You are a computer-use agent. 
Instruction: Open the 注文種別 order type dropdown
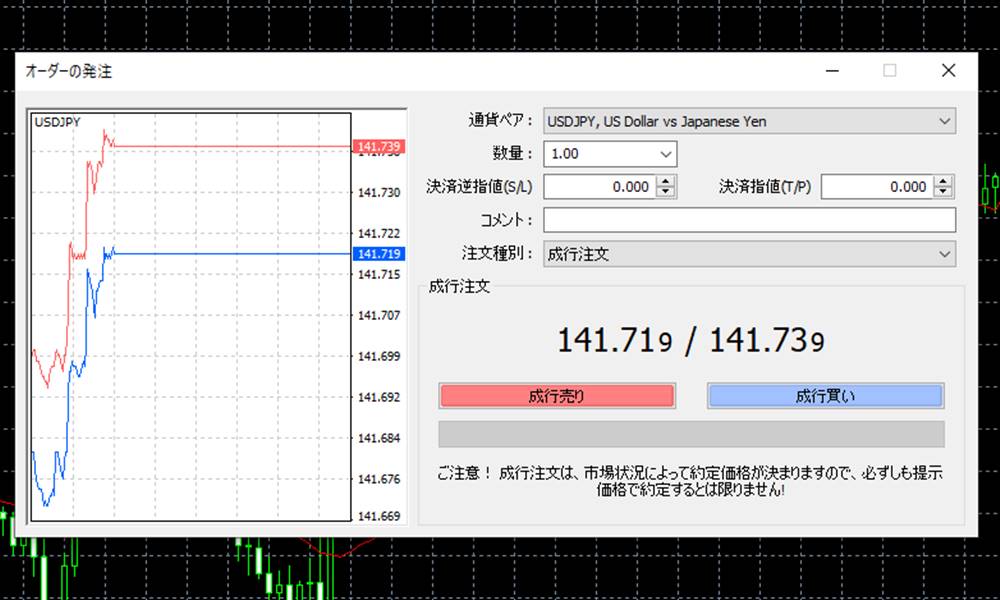[748, 254]
